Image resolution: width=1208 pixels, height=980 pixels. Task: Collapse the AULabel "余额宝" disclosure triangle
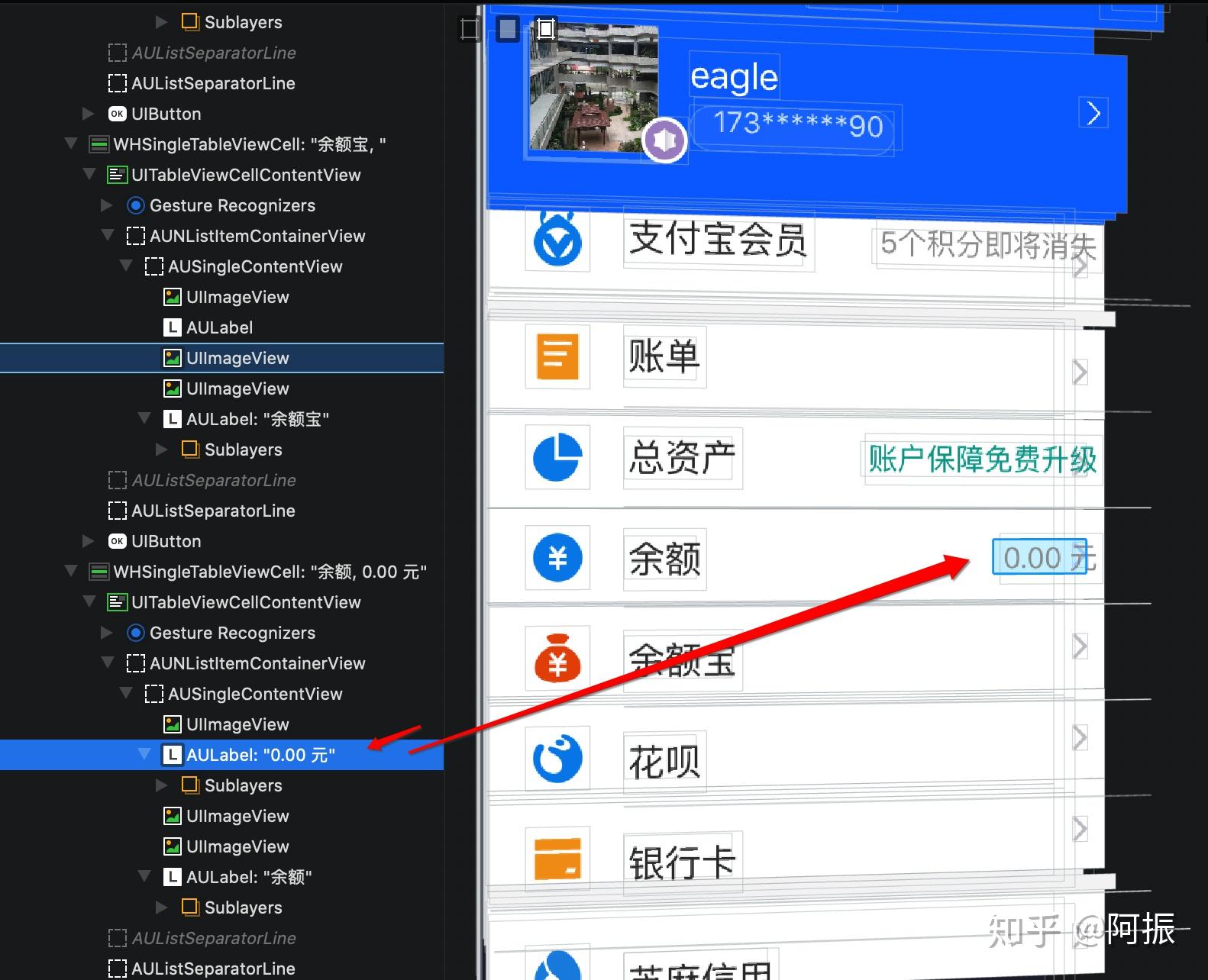click(x=144, y=418)
